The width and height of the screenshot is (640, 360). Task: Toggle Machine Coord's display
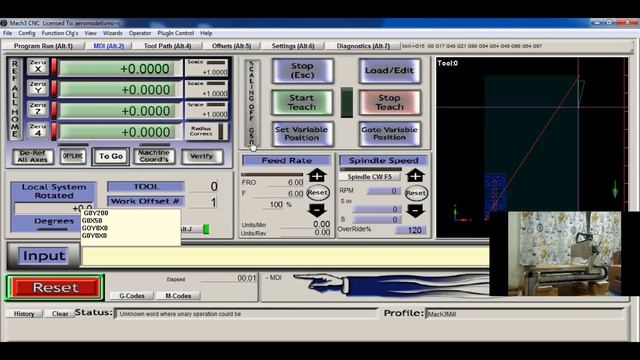154,156
